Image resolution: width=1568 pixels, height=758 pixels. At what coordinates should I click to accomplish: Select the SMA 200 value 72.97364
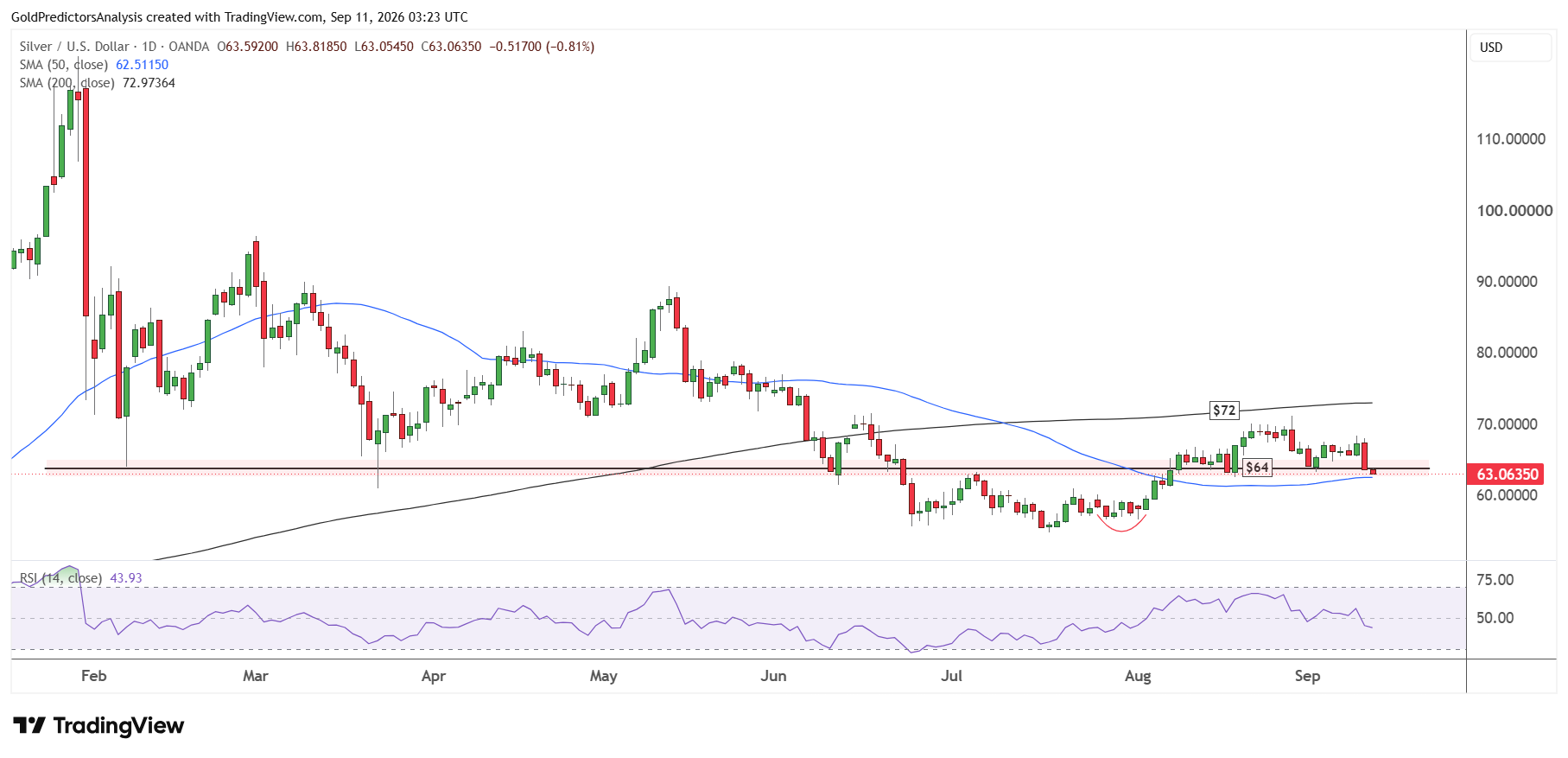149,83
